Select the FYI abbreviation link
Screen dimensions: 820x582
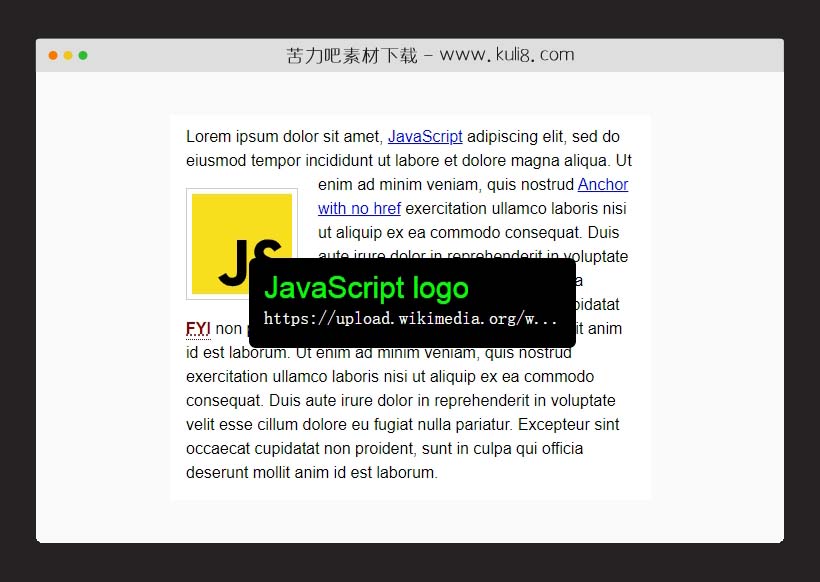pyautogui.click(x=197, y=328)
